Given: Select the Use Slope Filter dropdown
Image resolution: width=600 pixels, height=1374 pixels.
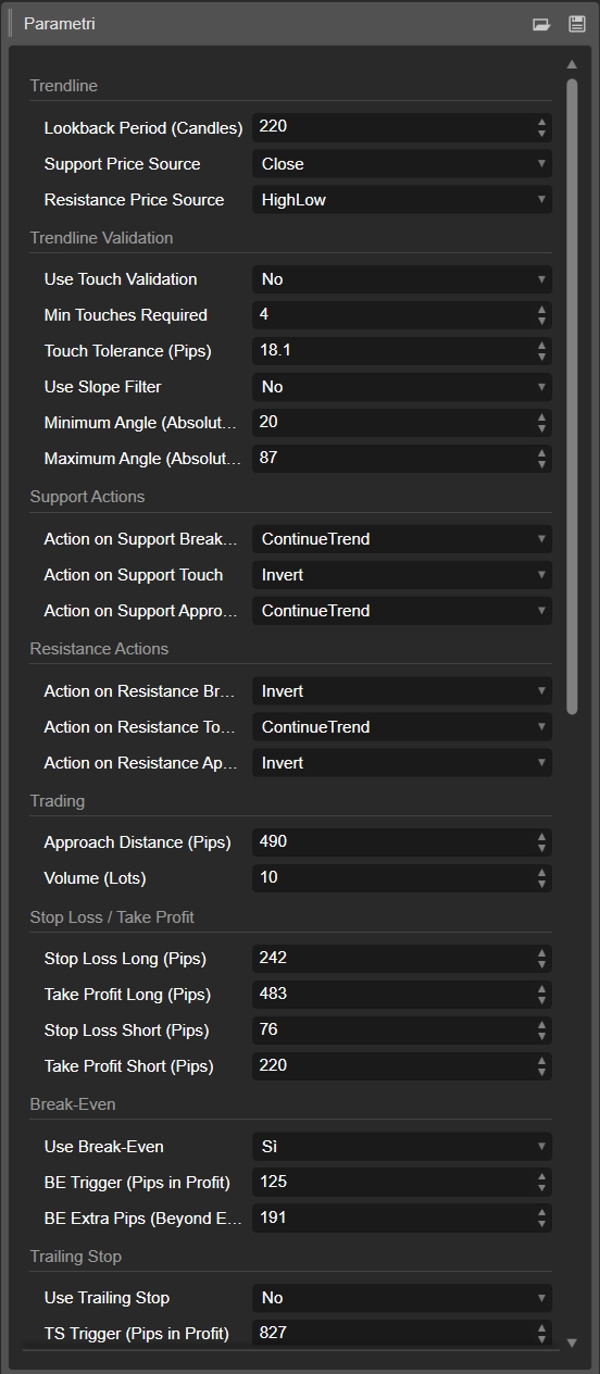Looking at the screenshot, I should pos(401,387).
